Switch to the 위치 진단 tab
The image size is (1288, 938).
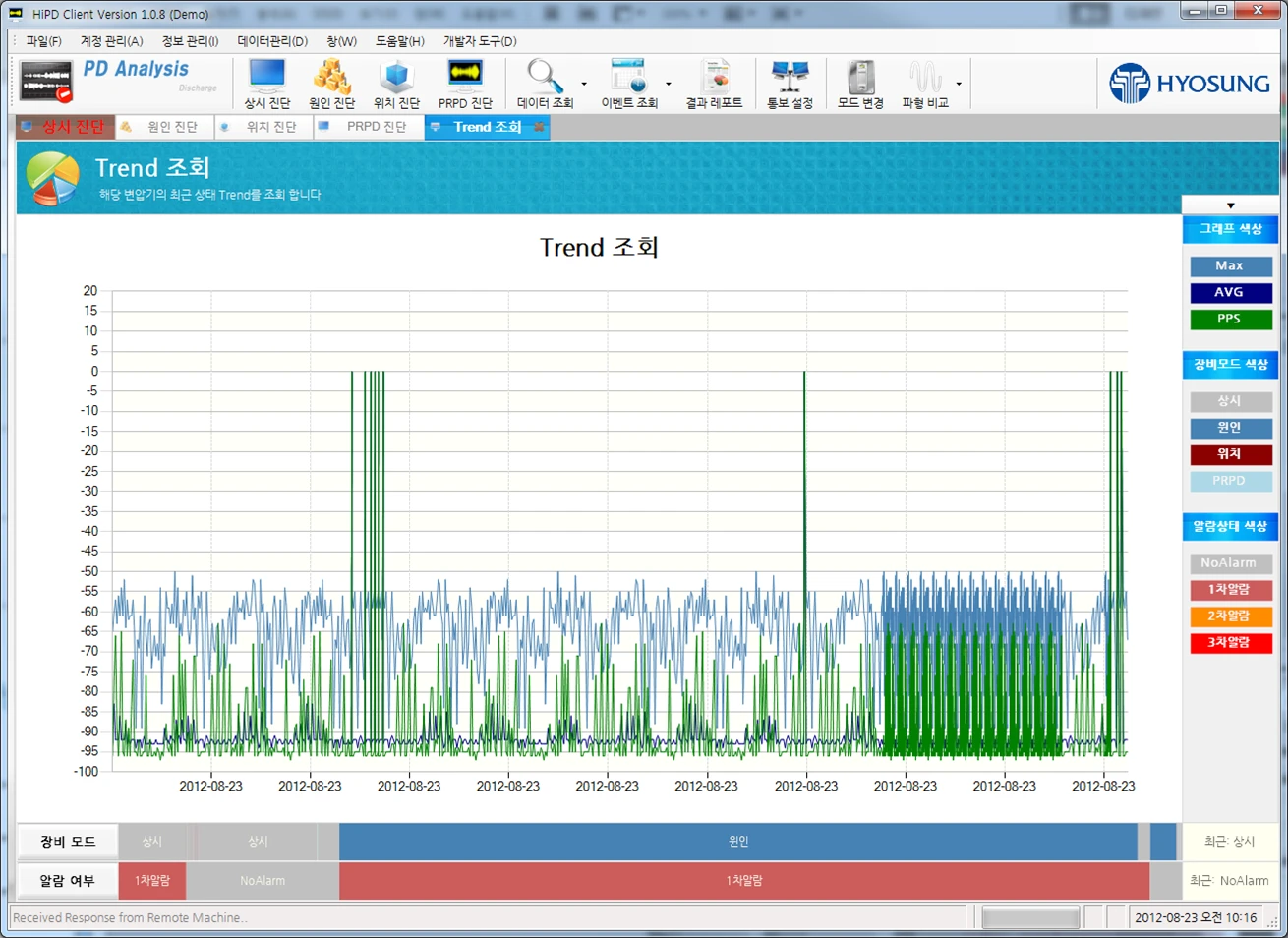point(263,127)
